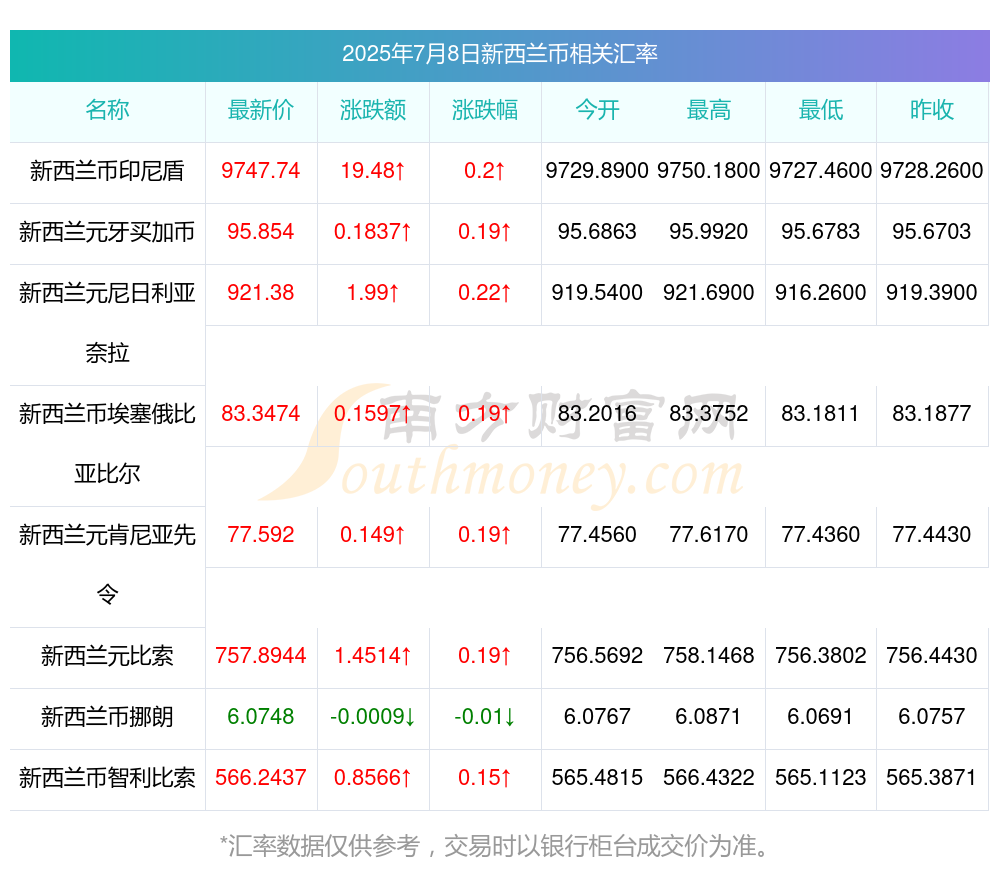Click the previous close 6.0757
1000x877 pixels.
[932, 716]
